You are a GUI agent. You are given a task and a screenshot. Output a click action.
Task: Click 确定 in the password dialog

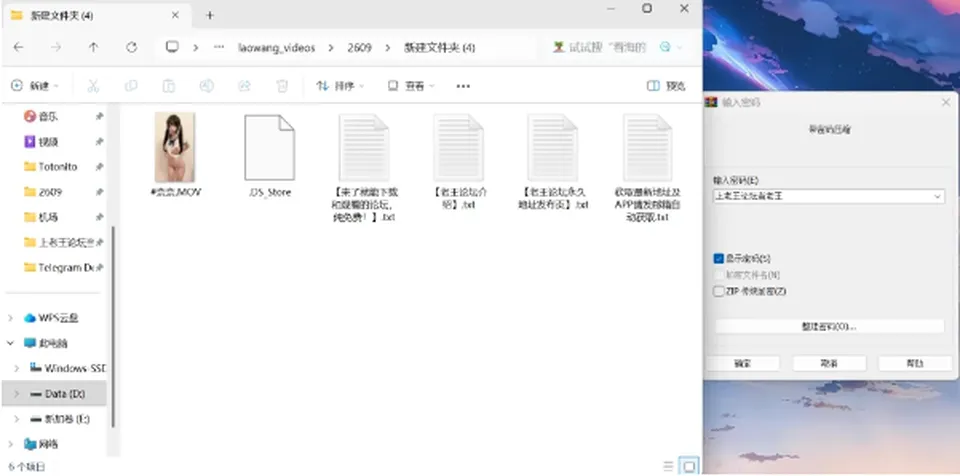tap(743, 363)
